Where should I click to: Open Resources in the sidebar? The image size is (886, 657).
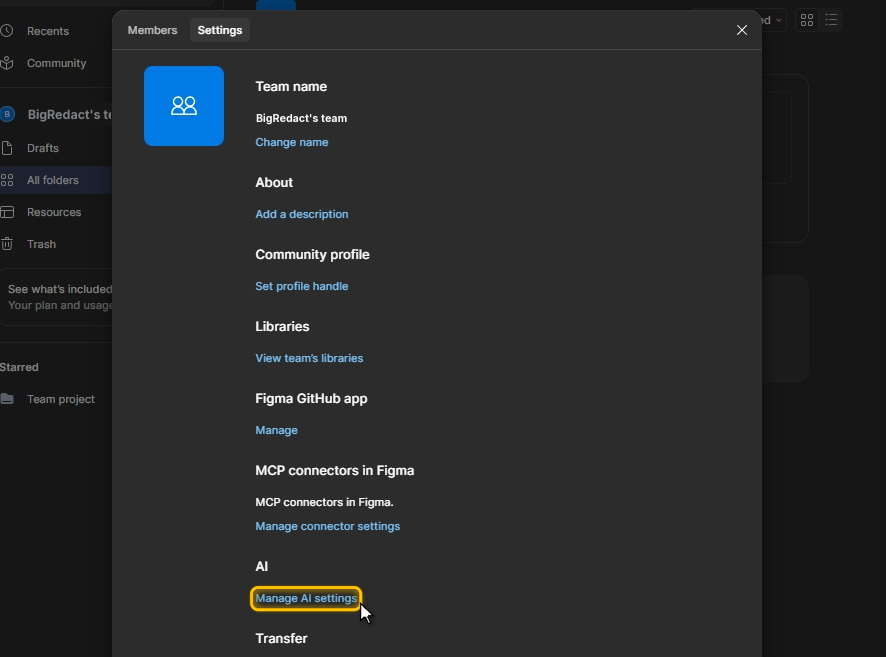pos(54,212)
